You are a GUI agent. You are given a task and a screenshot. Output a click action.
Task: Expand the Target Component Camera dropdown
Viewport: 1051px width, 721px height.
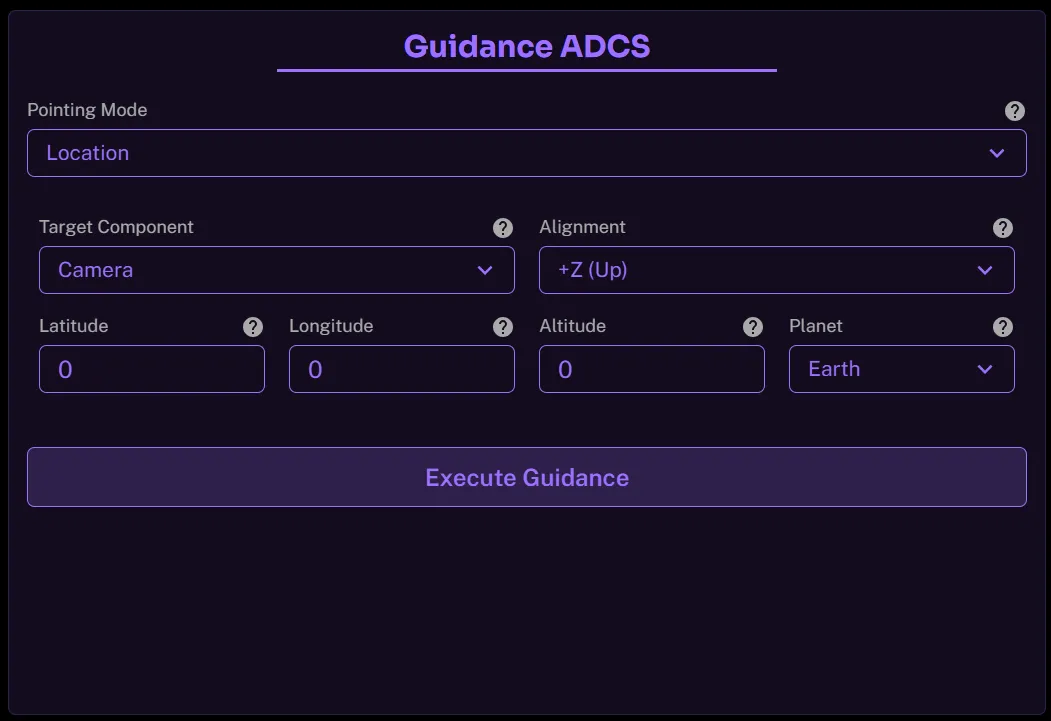pos(276,270)
